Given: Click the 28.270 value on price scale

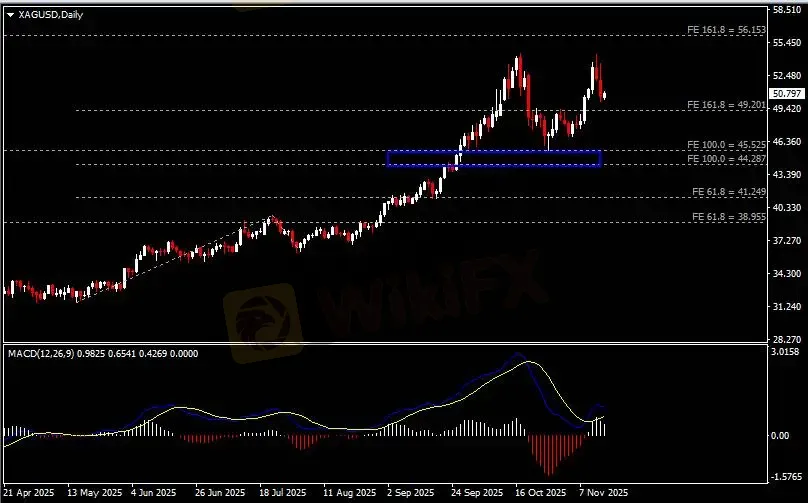Looking at the screenshot, I should (788, 339).
